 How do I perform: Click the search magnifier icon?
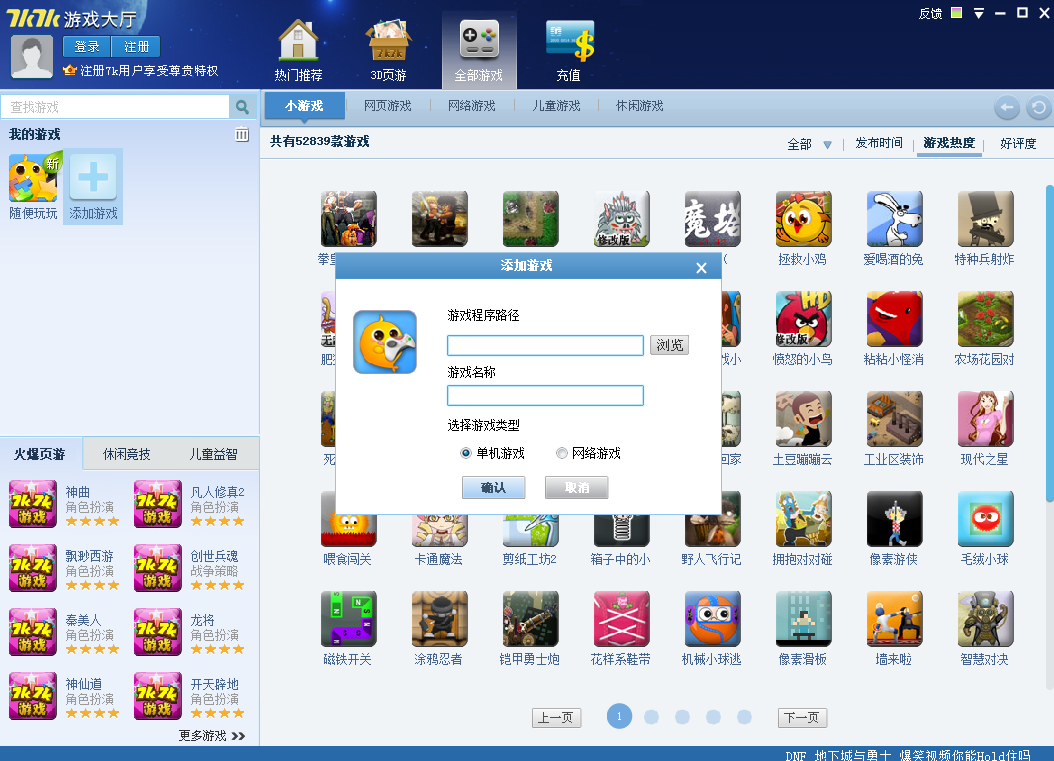coord(243,107)
